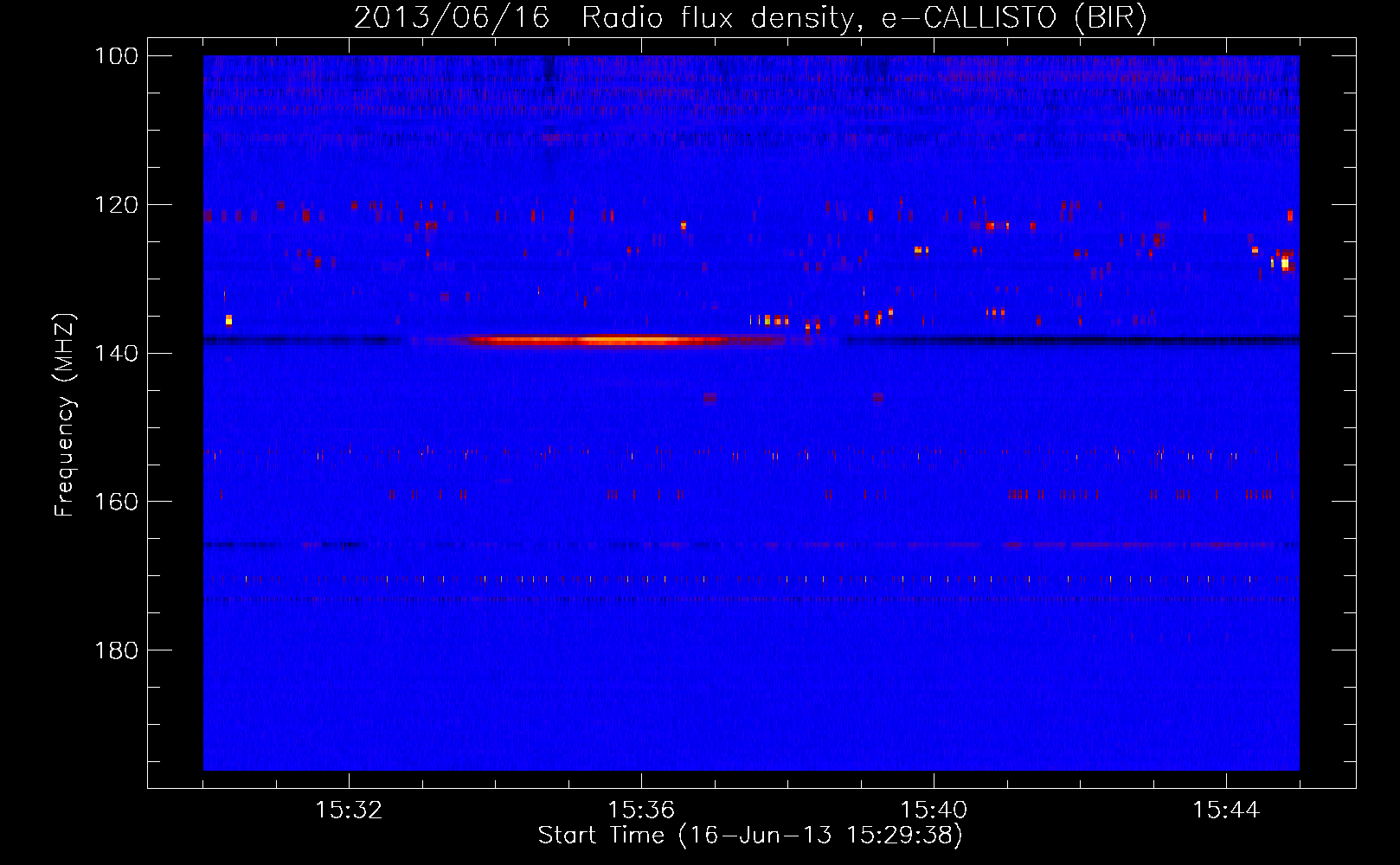Image resolution: width=1400 pixels, height=865 pixels.
Task: Click the 15:32 time tick label
Action: pos(349,811)
